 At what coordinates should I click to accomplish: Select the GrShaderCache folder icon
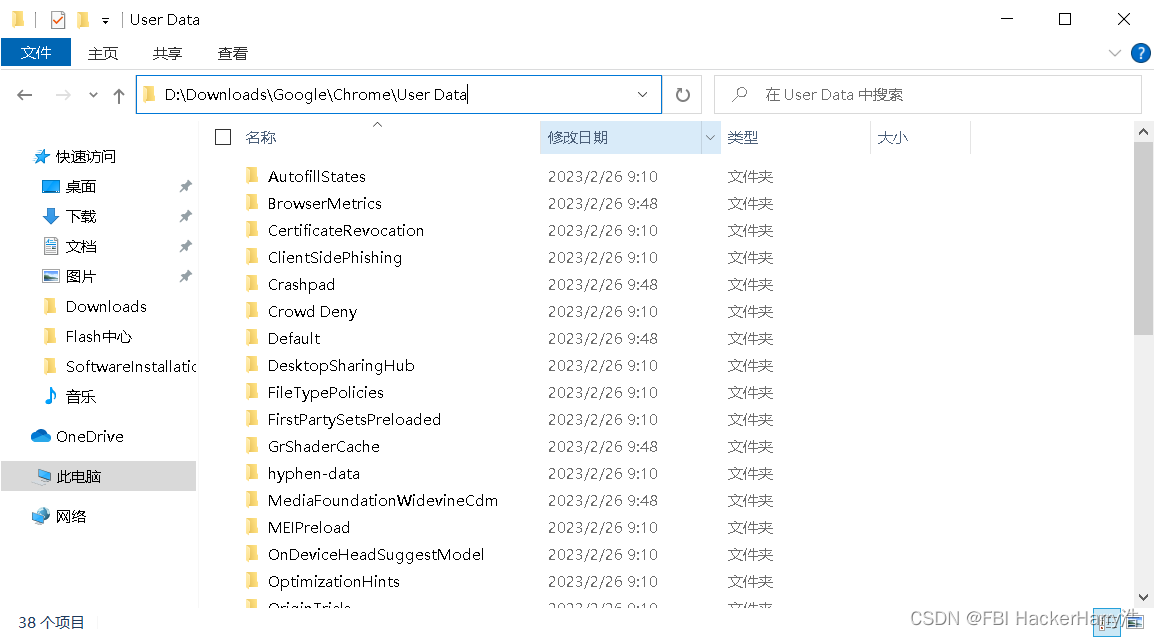(252, 446)
